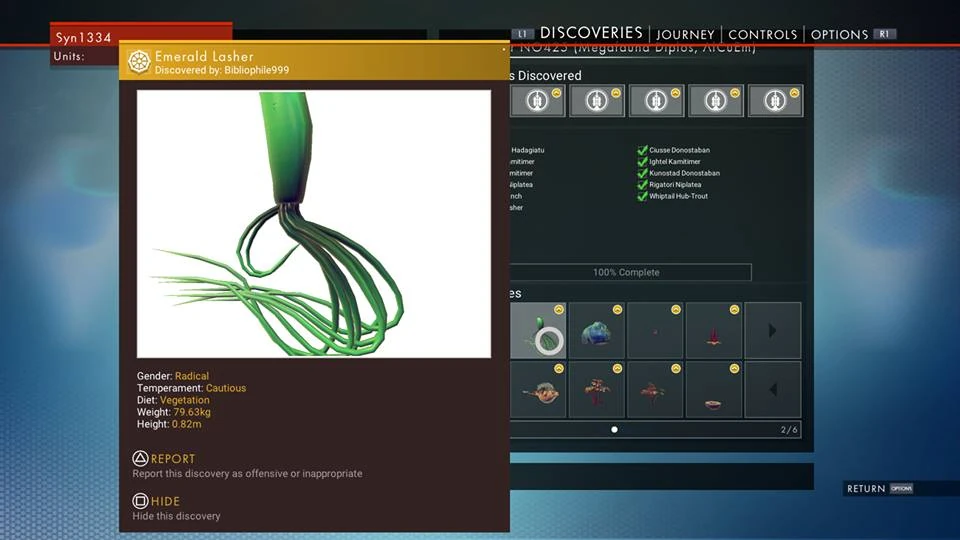Click the Syn1334 player name
960x540 pixels.
83,38
